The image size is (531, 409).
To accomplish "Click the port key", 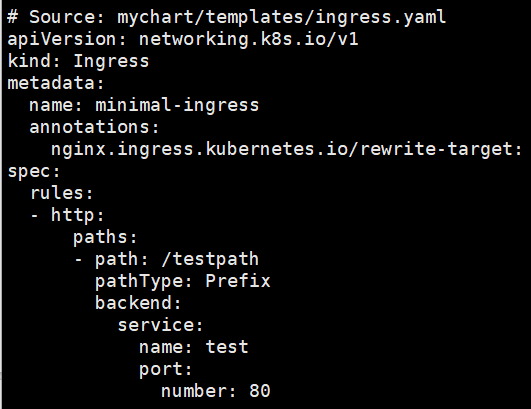I will tap(166, 370).
